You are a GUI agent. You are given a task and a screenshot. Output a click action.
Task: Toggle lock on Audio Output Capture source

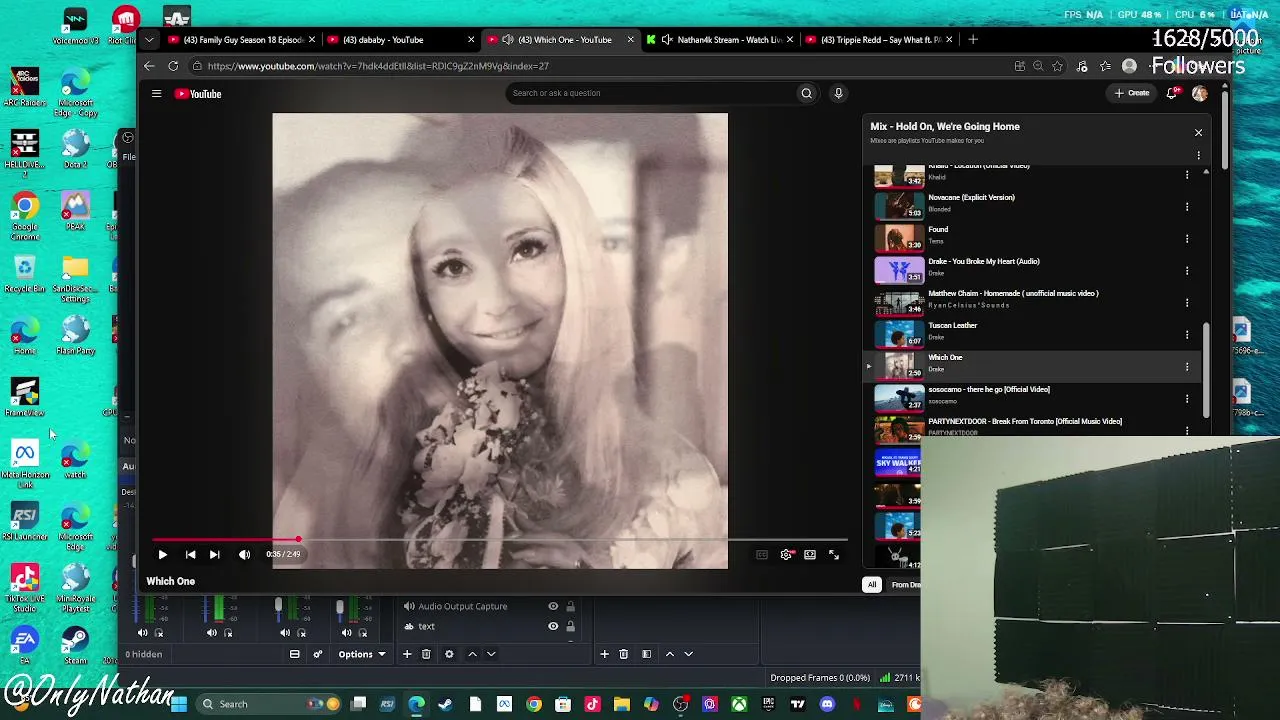570,606
